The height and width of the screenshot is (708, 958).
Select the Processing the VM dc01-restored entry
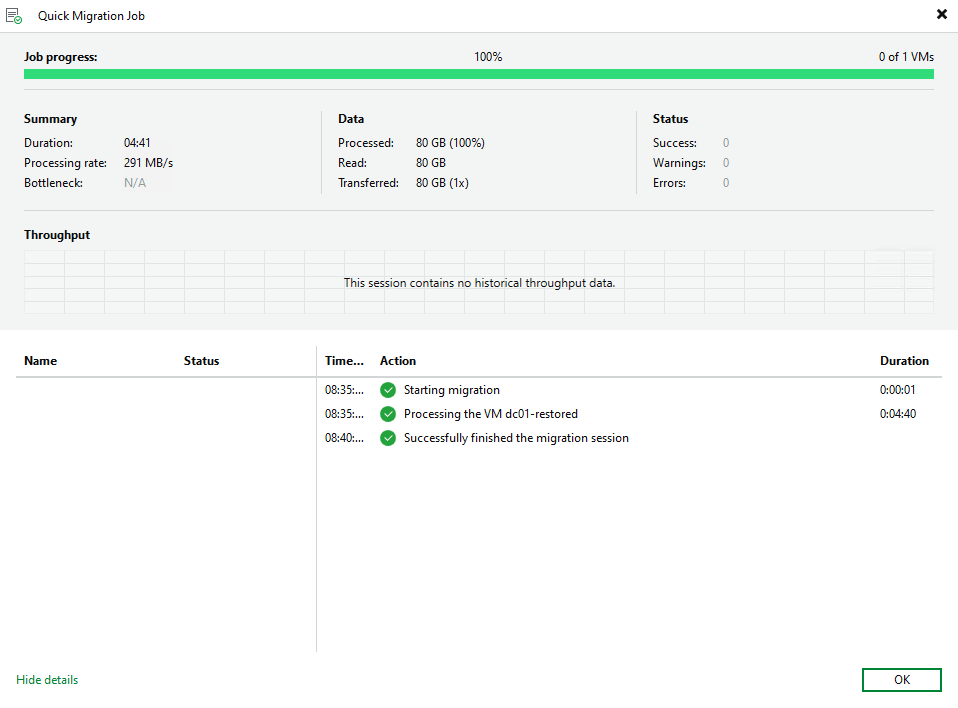(629, 414)
